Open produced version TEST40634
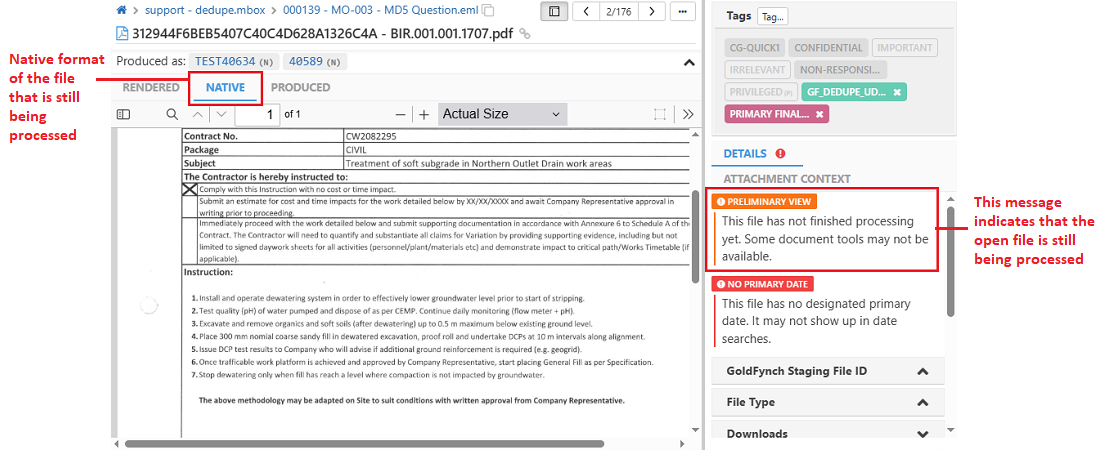The height and width of the screenshot is (455, 1102). click(x=235, y=62)
